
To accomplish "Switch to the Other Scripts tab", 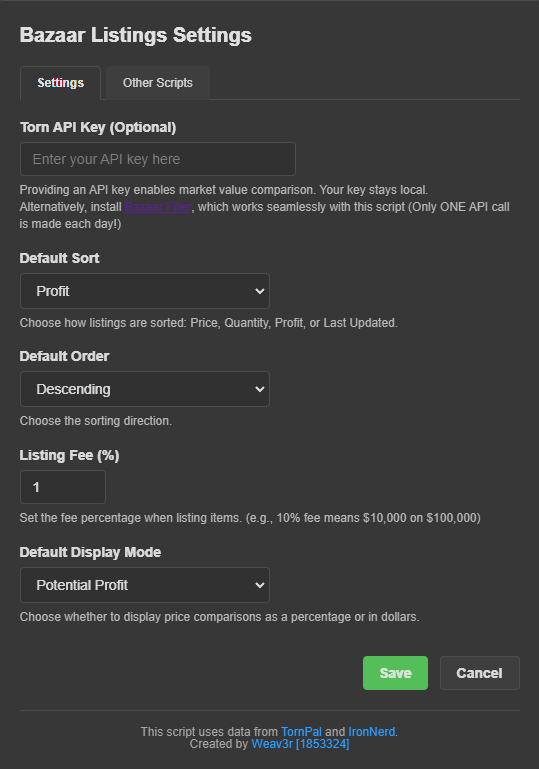I will (x=157, y=83).
